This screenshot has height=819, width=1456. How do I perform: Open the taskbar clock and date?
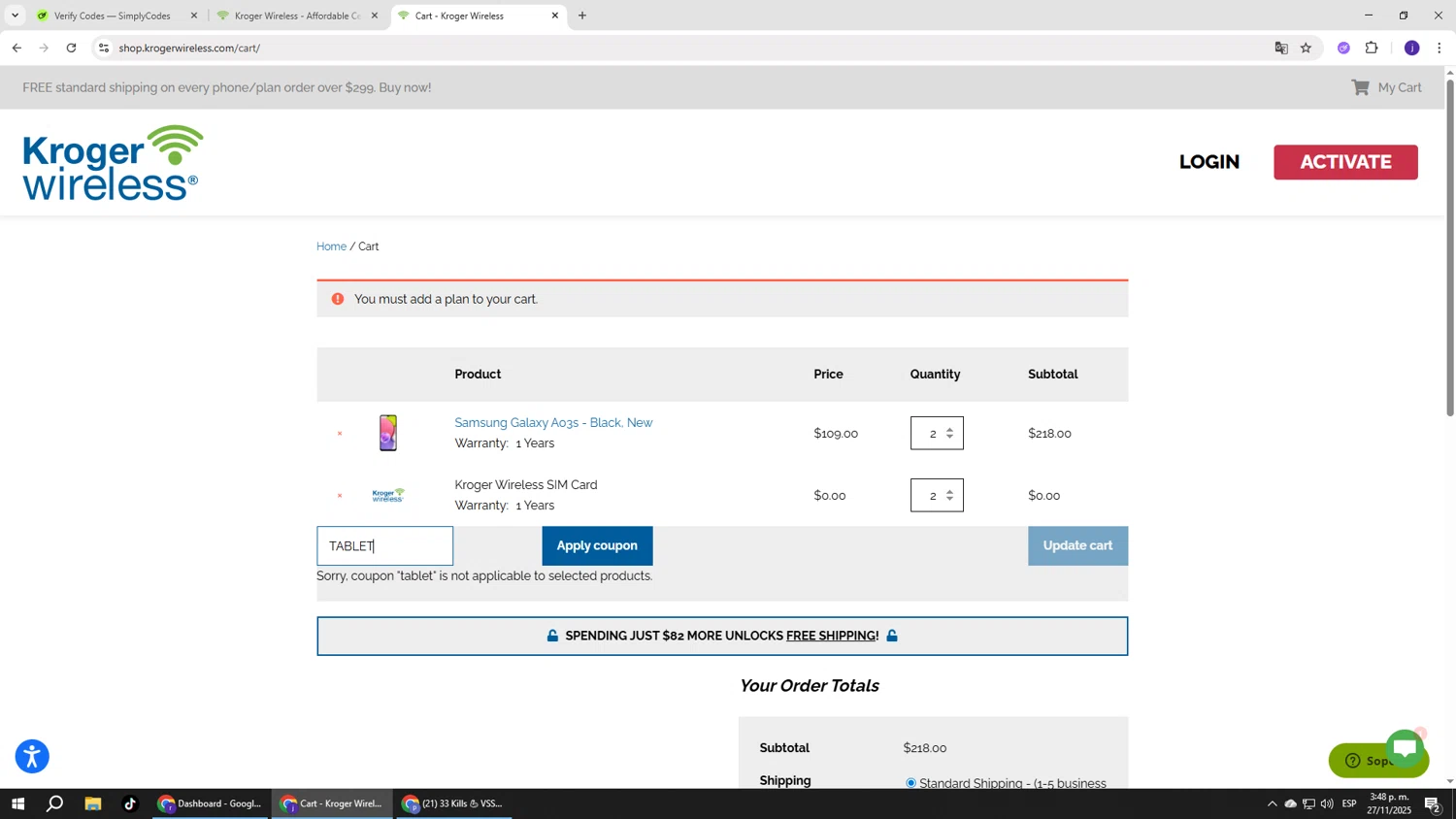1390,803
